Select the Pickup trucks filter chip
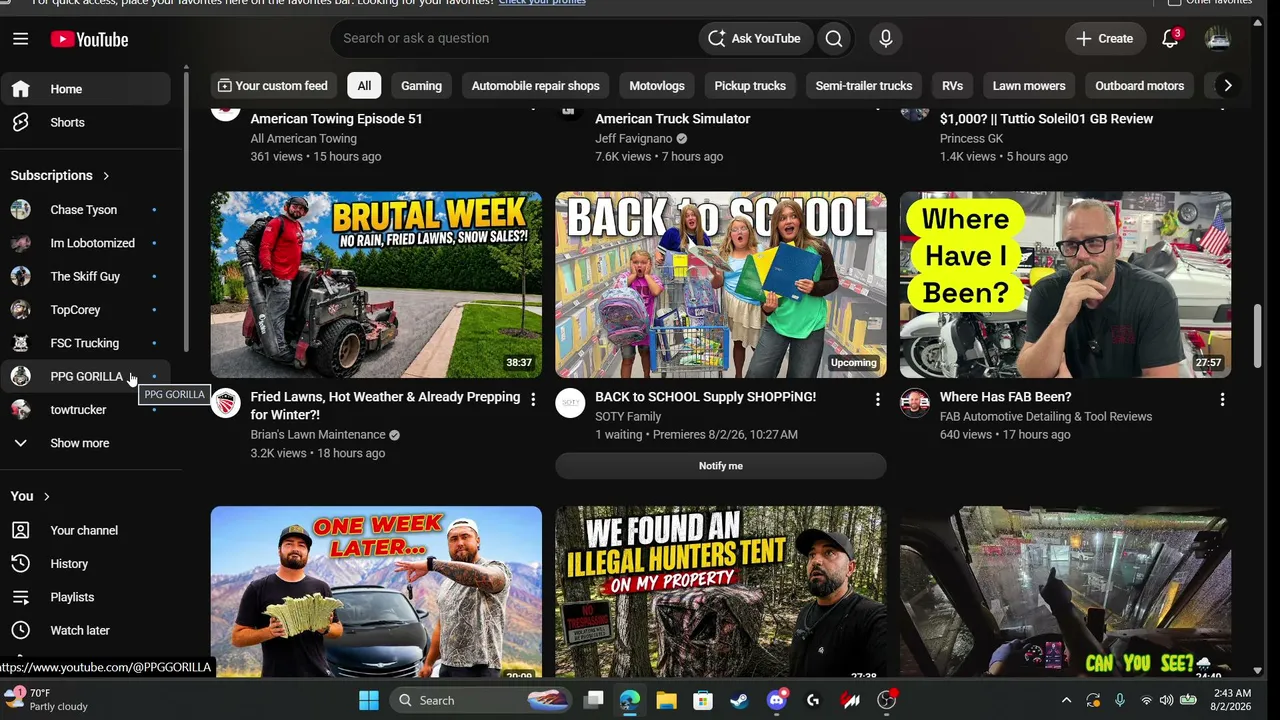Viewport: 1280px width, 720px height. 750,86
